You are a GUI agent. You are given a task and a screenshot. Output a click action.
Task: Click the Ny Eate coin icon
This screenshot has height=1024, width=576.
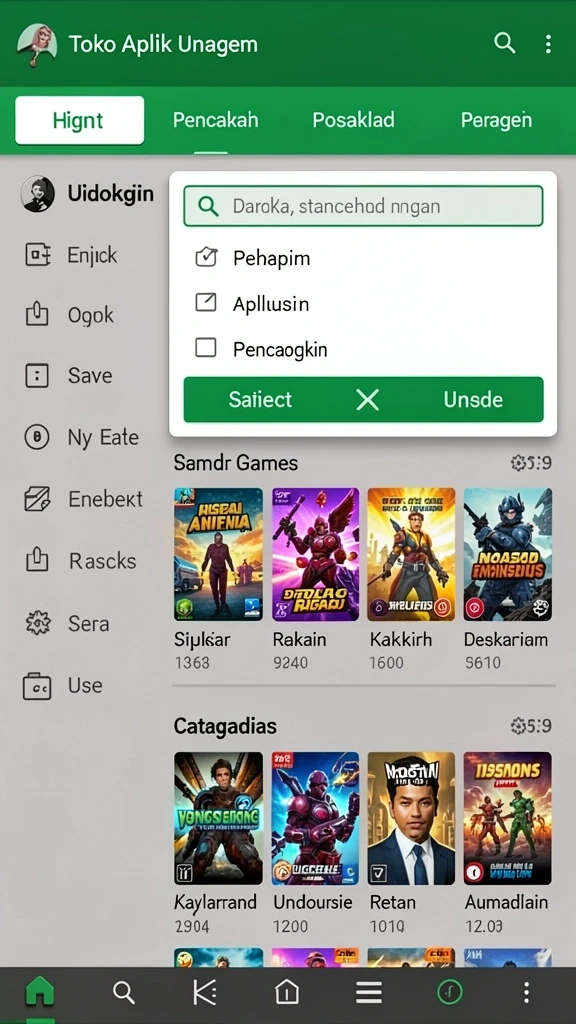(x=37, y=437)
